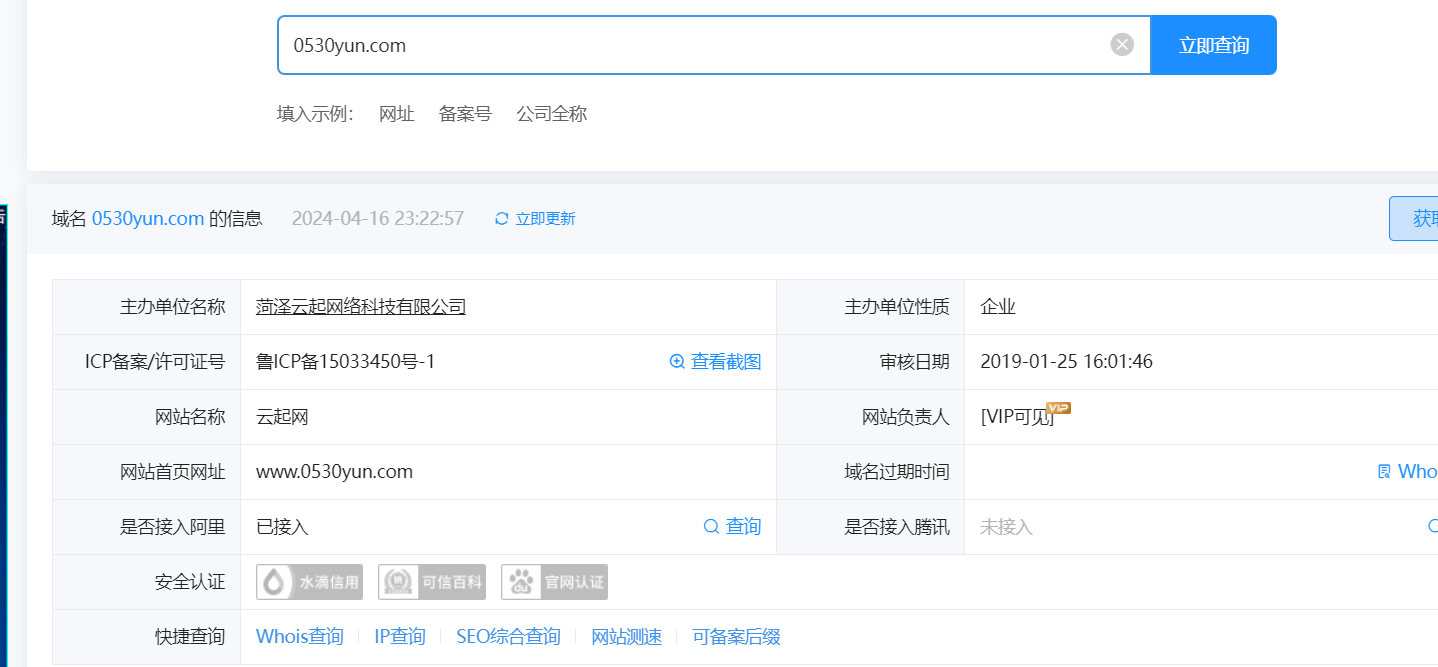Clear the search box with the X icon
This screenshot has height=667, width=1438.
[x=1122, y=45]
